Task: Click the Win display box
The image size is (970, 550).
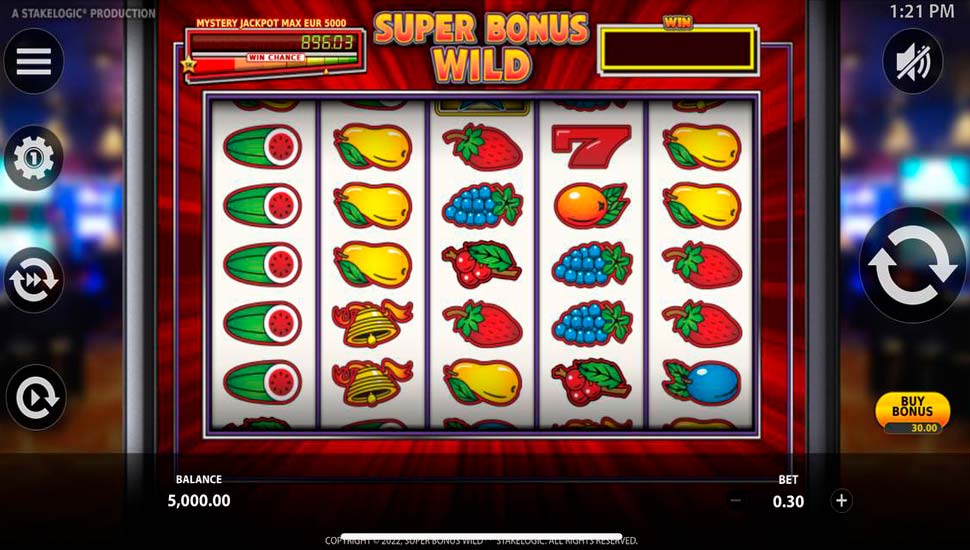Action: click(x=678, y=49)
